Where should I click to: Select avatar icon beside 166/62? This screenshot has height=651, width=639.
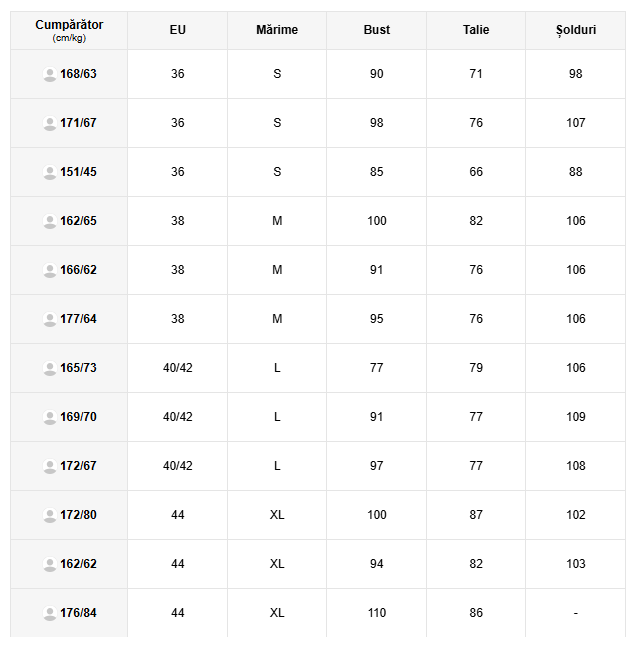pyautogui.click(x=49, y=270)
